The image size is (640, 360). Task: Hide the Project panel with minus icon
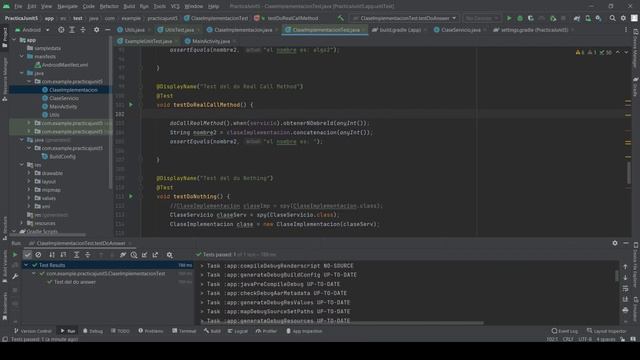[x=107, y=30]
